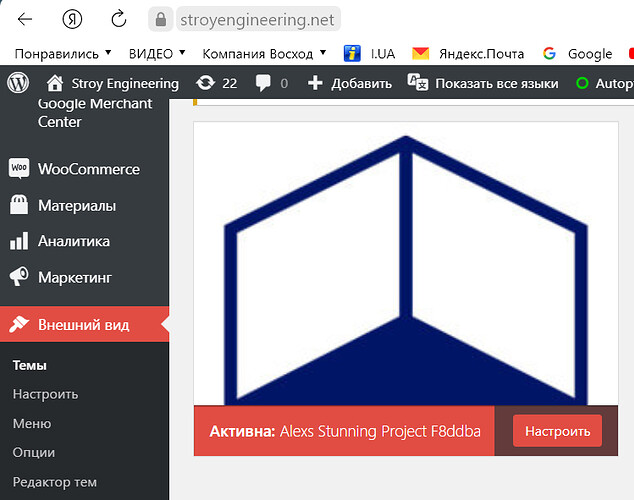The height and width of the screenshot is (500, 634).
Task: Open Google Merchant Center menu item
Action: point(95,113)
